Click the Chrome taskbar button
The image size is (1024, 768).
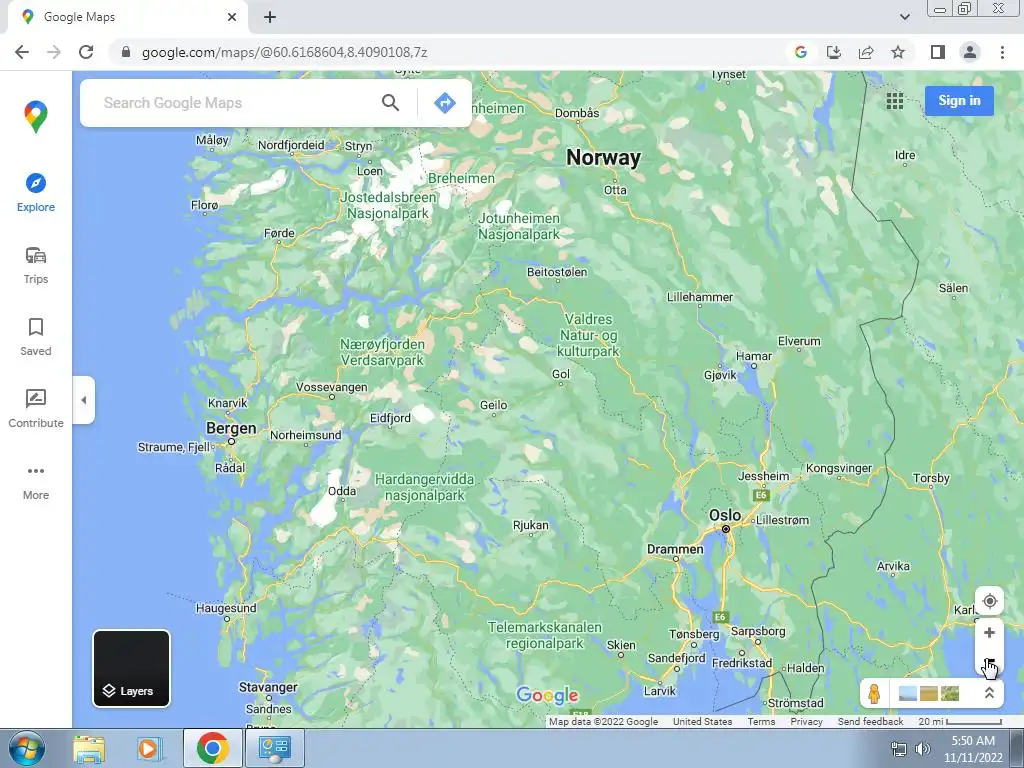point(213,748)
